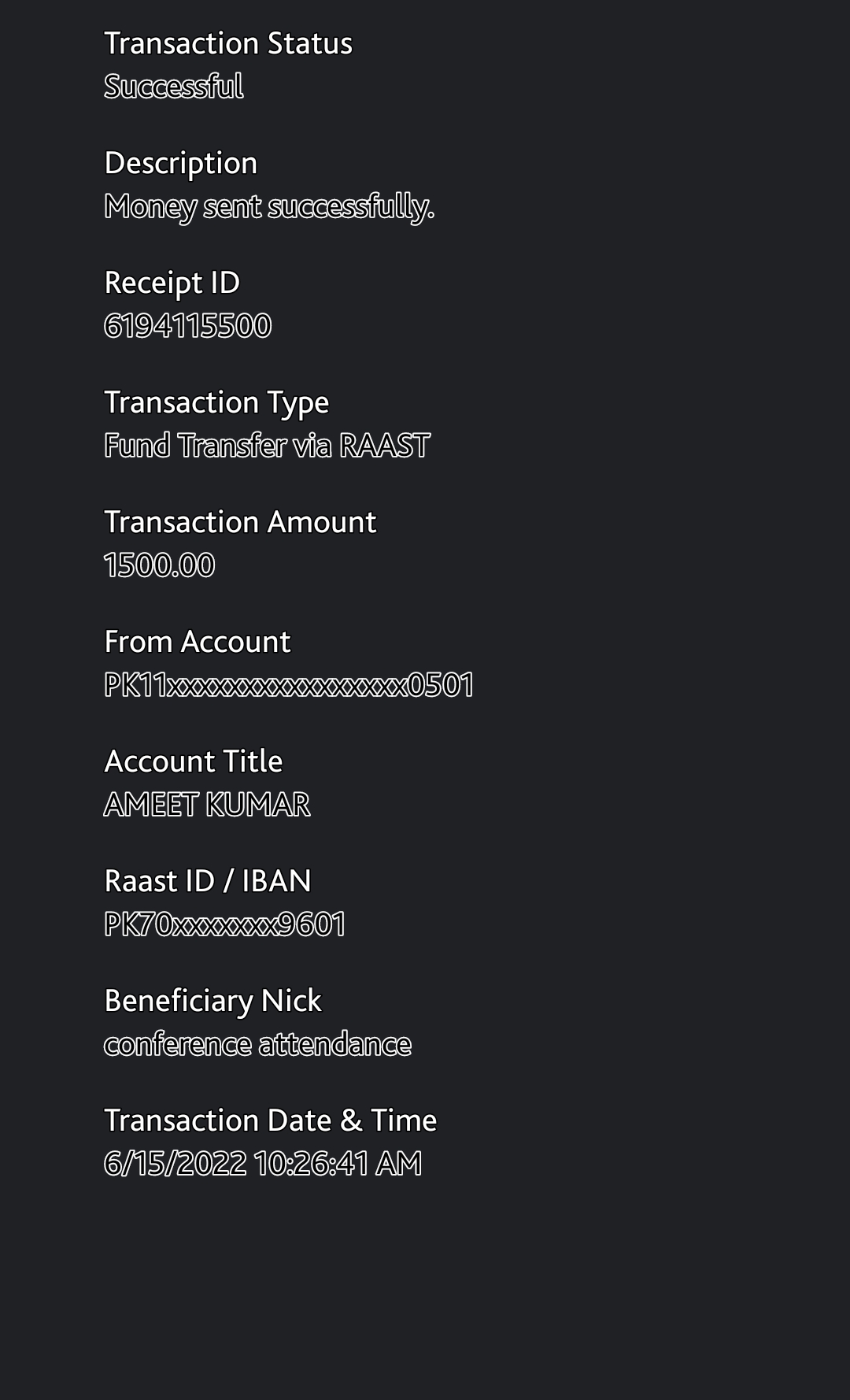Screen dimensions: 850x1400
Task: Click the Transaction Status label
Action: (228, 44)
